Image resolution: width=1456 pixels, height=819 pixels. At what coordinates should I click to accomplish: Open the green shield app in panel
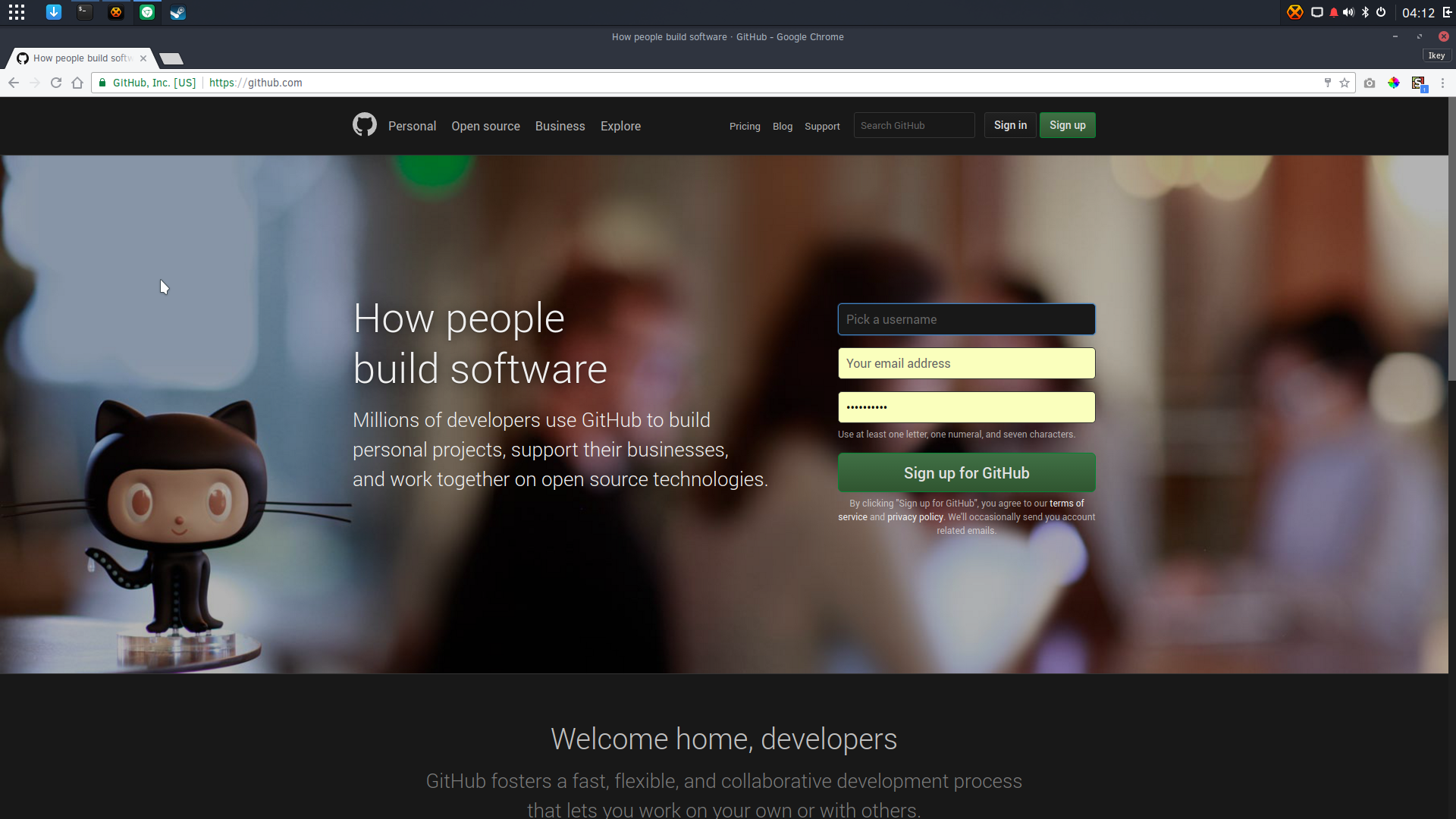[x=147, y=12]
